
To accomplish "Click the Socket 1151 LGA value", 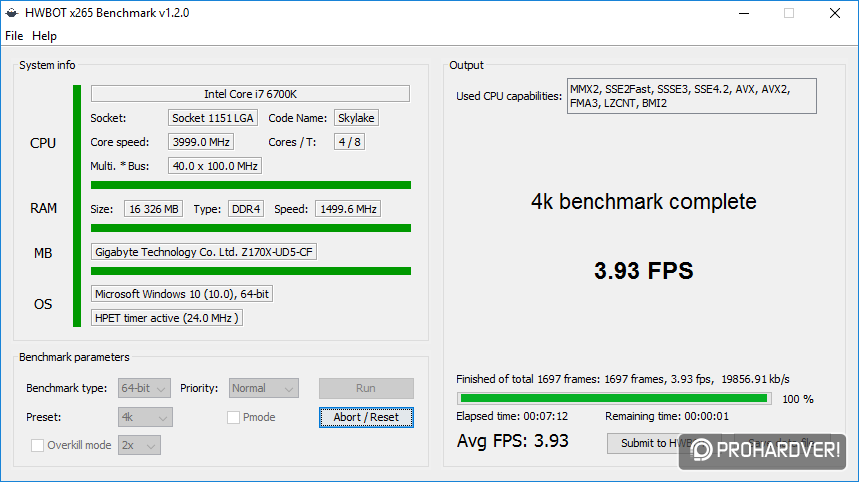I will point(213,118).
